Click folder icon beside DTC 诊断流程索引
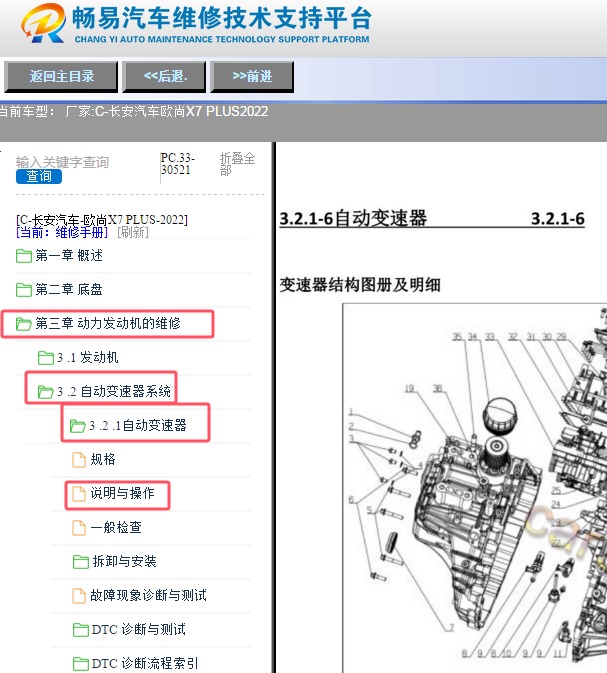The height and width of the screenshot is (673, 607). (x=81, y=663)
